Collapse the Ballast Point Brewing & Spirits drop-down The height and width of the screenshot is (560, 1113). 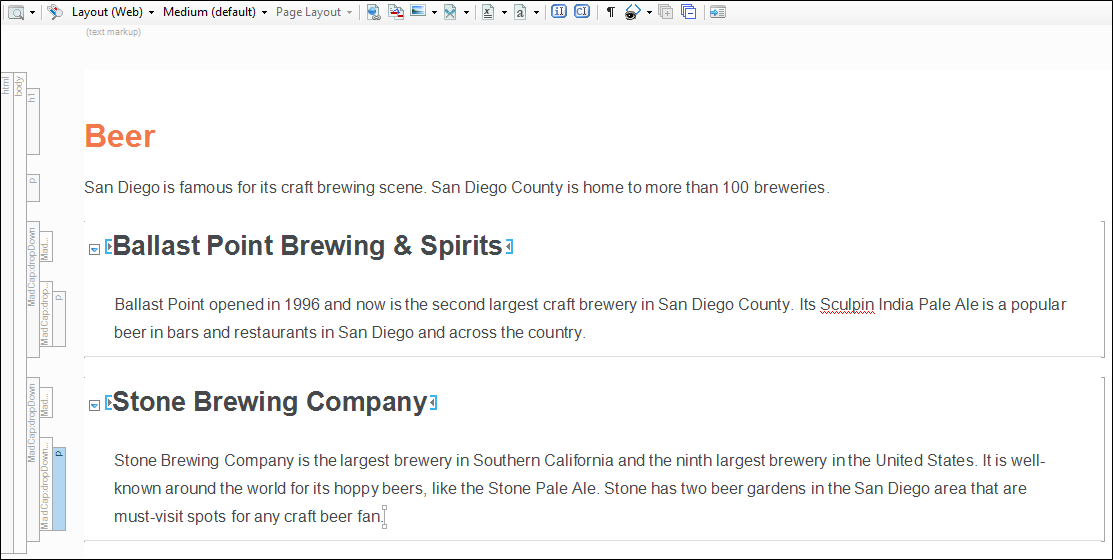94,249
